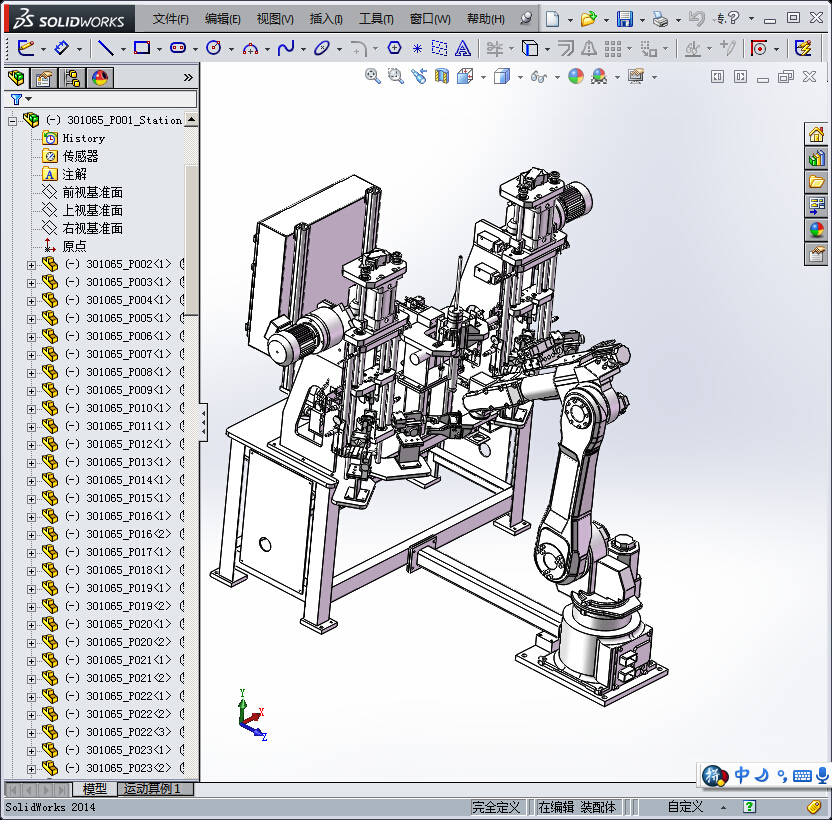Select the Spline tool
832x820 pixels.
tap(286, 48)
